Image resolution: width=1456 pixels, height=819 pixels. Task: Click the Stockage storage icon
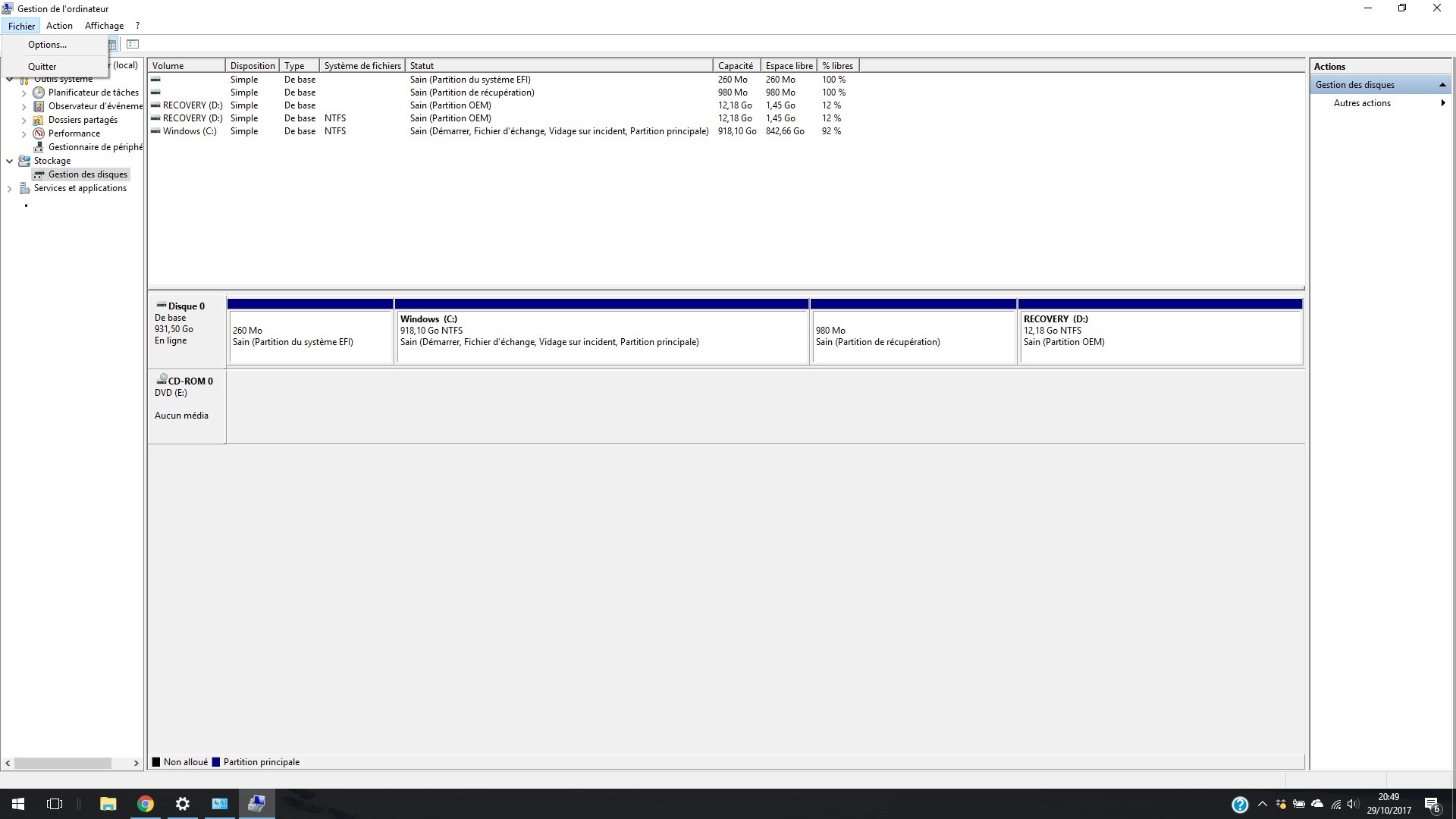pyautogui.click(x=24, y=161)
